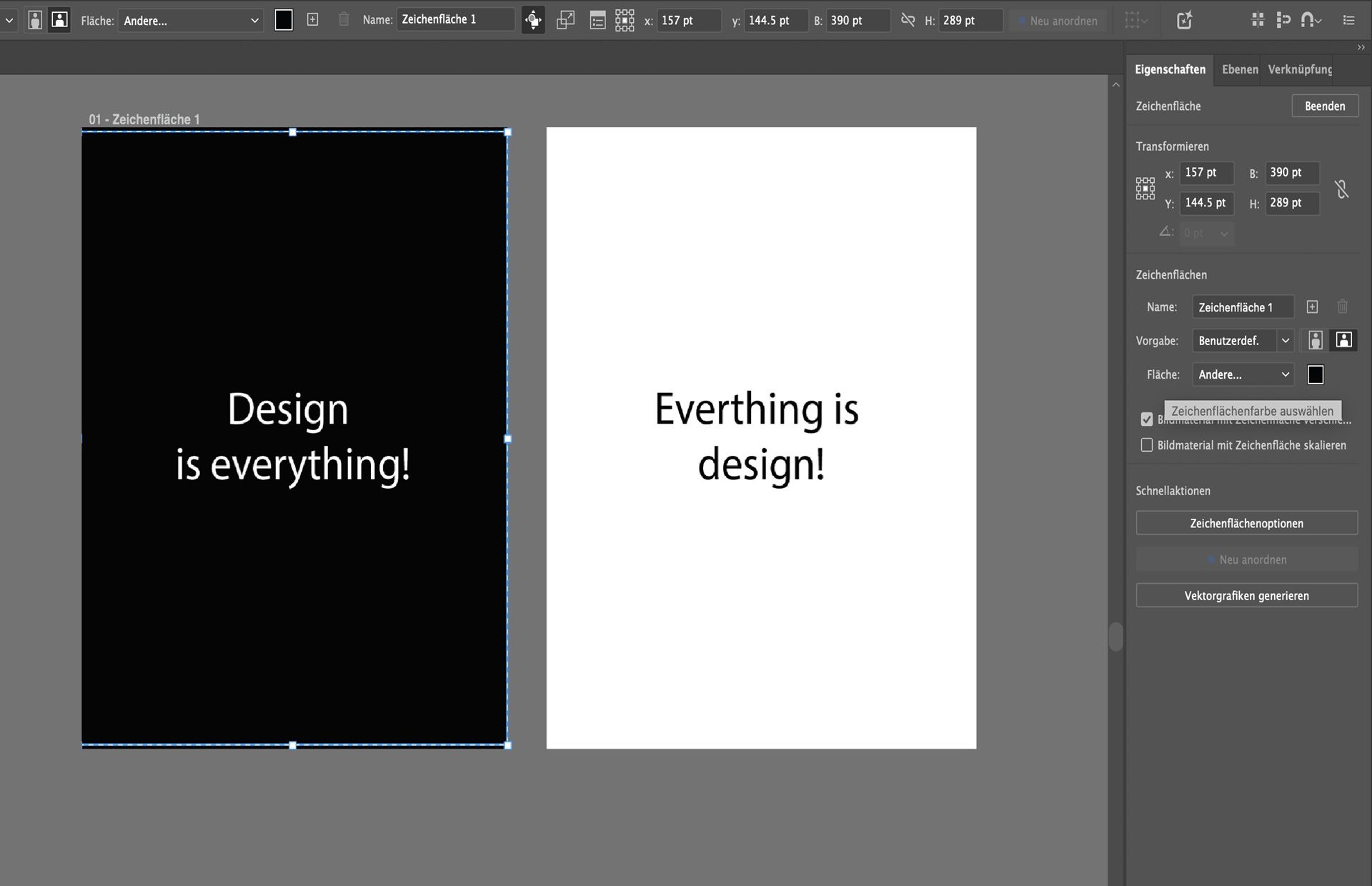Add a new artboard from the Zeichenflächen section
The height and width of the screenshot is (886, 1372).
pyautogui.click(x=1312, y=307)
